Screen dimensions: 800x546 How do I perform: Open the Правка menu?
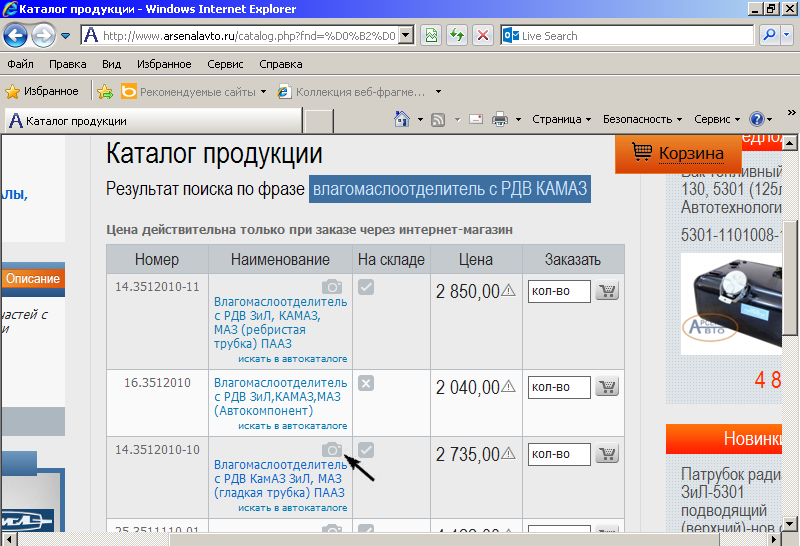[67, 64]
